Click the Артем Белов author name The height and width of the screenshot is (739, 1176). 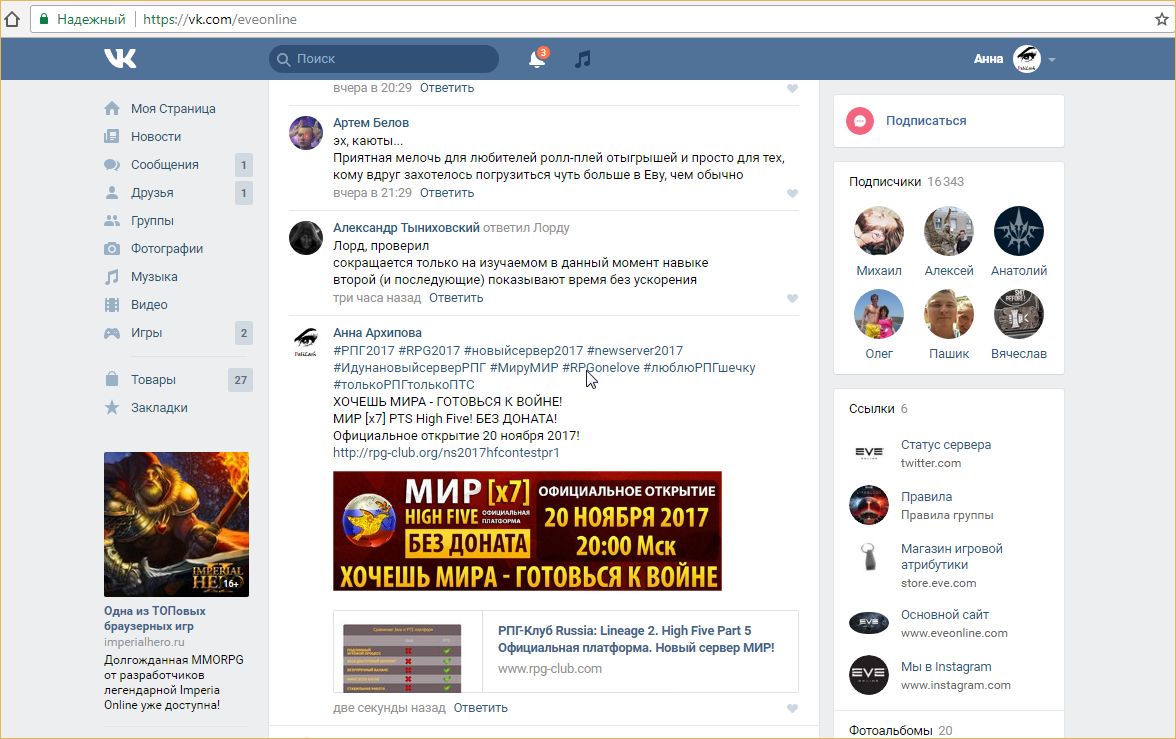(371, 122)
